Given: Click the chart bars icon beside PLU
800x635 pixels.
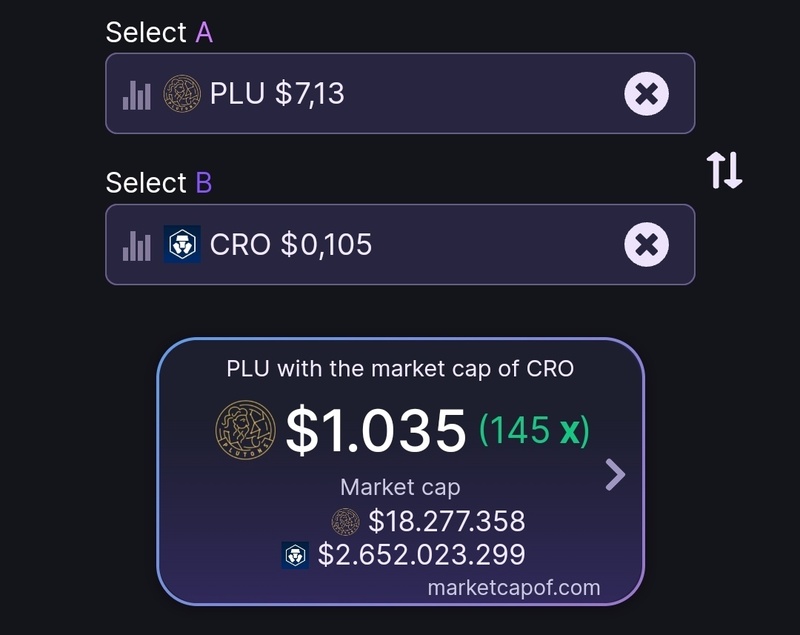Looking at the screenshot, I should [137, 95].
